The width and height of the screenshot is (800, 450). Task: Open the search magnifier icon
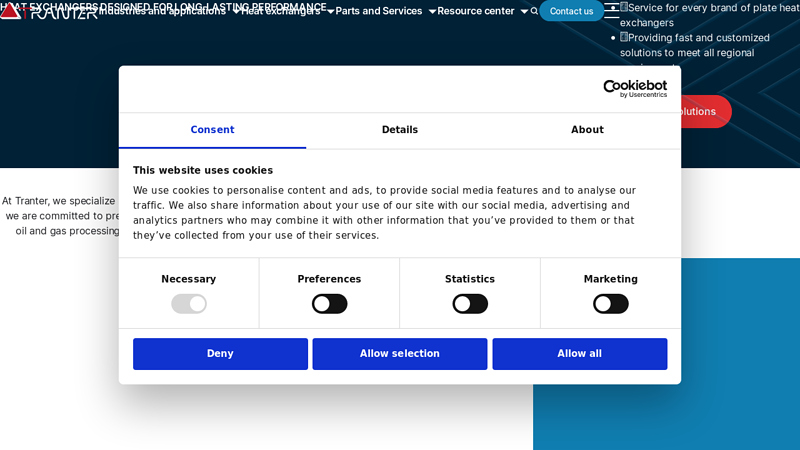pos(534,11)
